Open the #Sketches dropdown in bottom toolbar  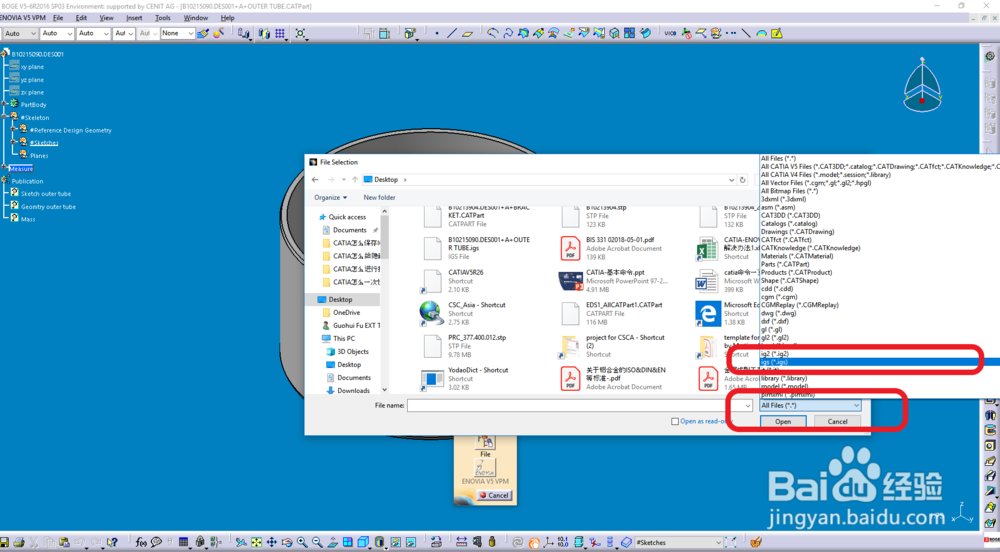[x=678, y=542]
